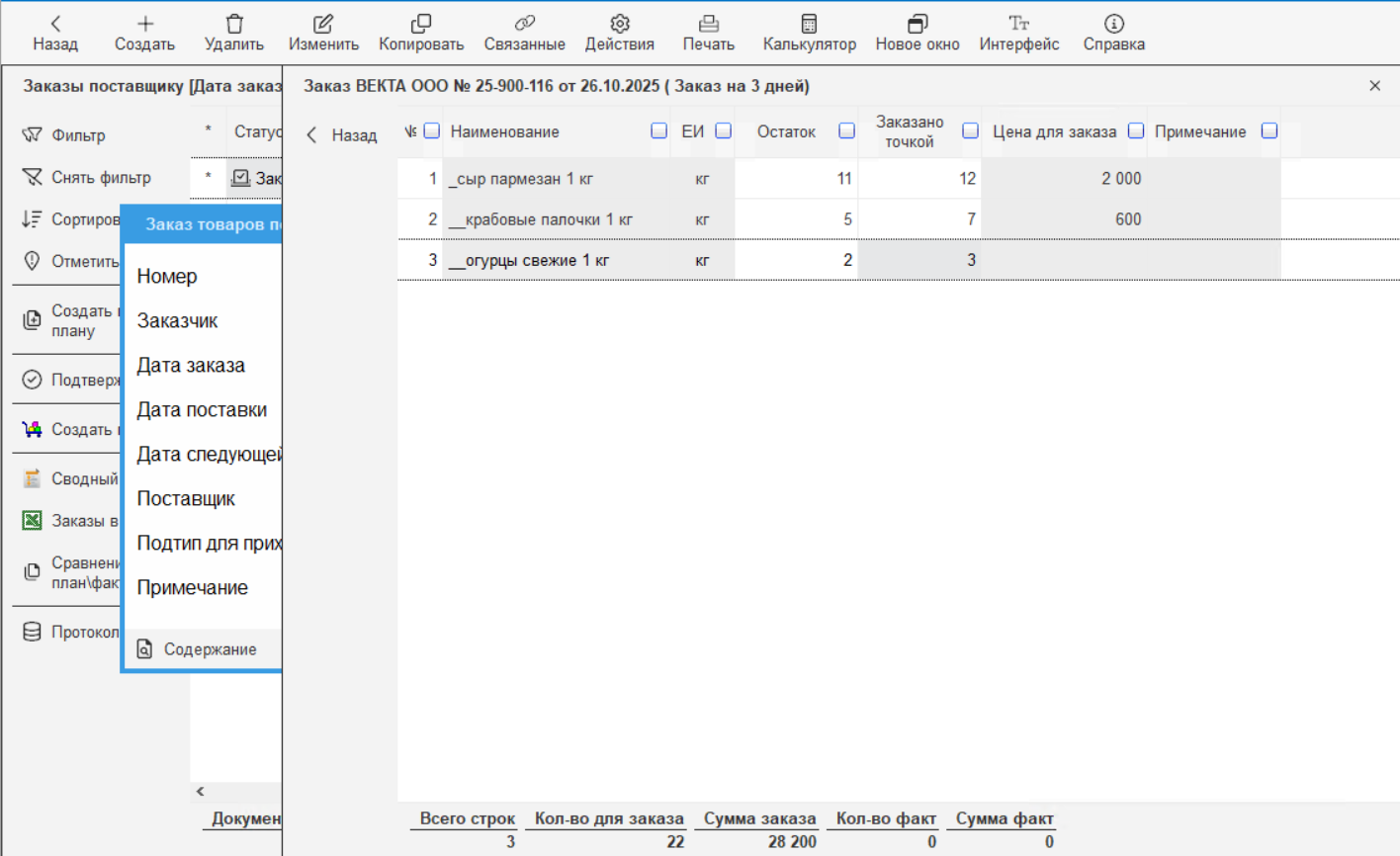The width and height of the screenshot is (1400, 856).
Task: Select Поставщик field in order popup
Action: 186,499
